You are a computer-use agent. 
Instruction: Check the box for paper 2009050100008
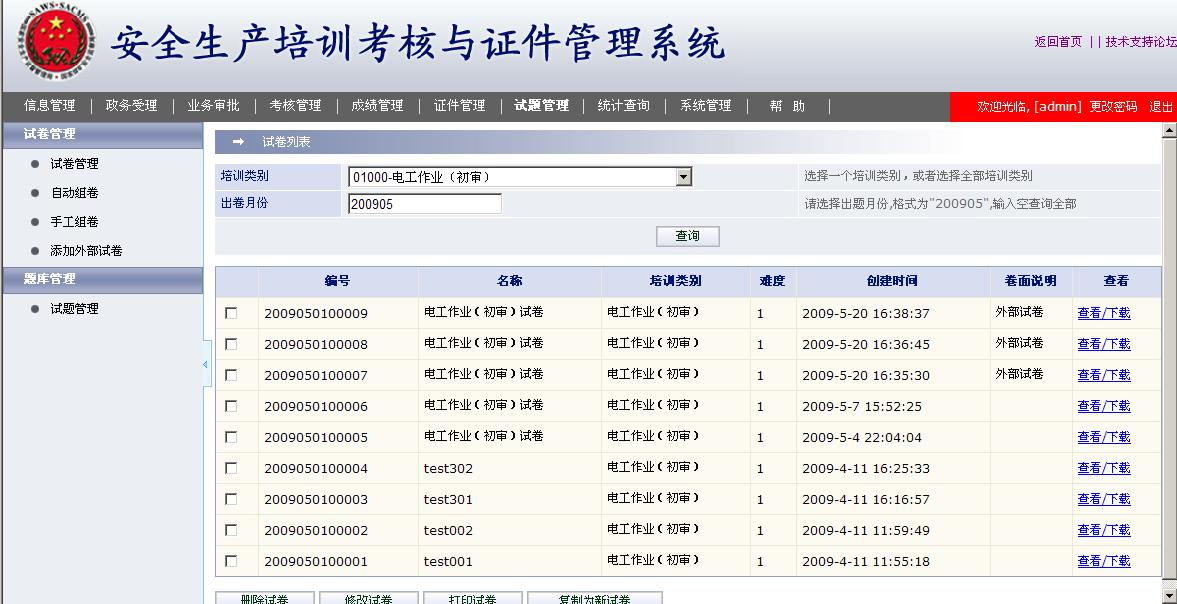click(x=231, y=344)
